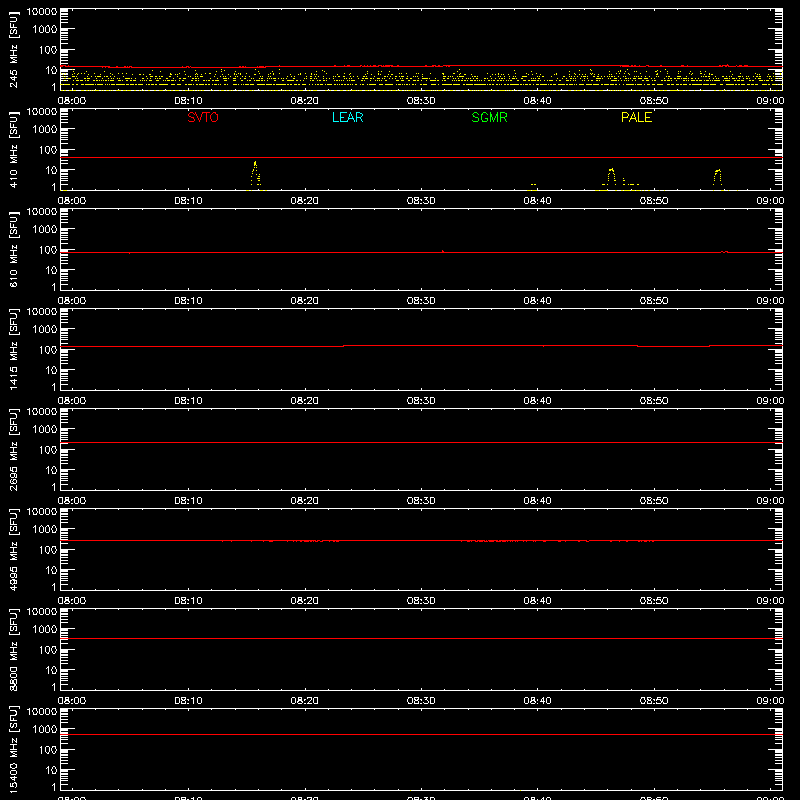
Task: Click the 10000 y-axis label of 8800 MHz plot
Action: [x=42, y=612]
